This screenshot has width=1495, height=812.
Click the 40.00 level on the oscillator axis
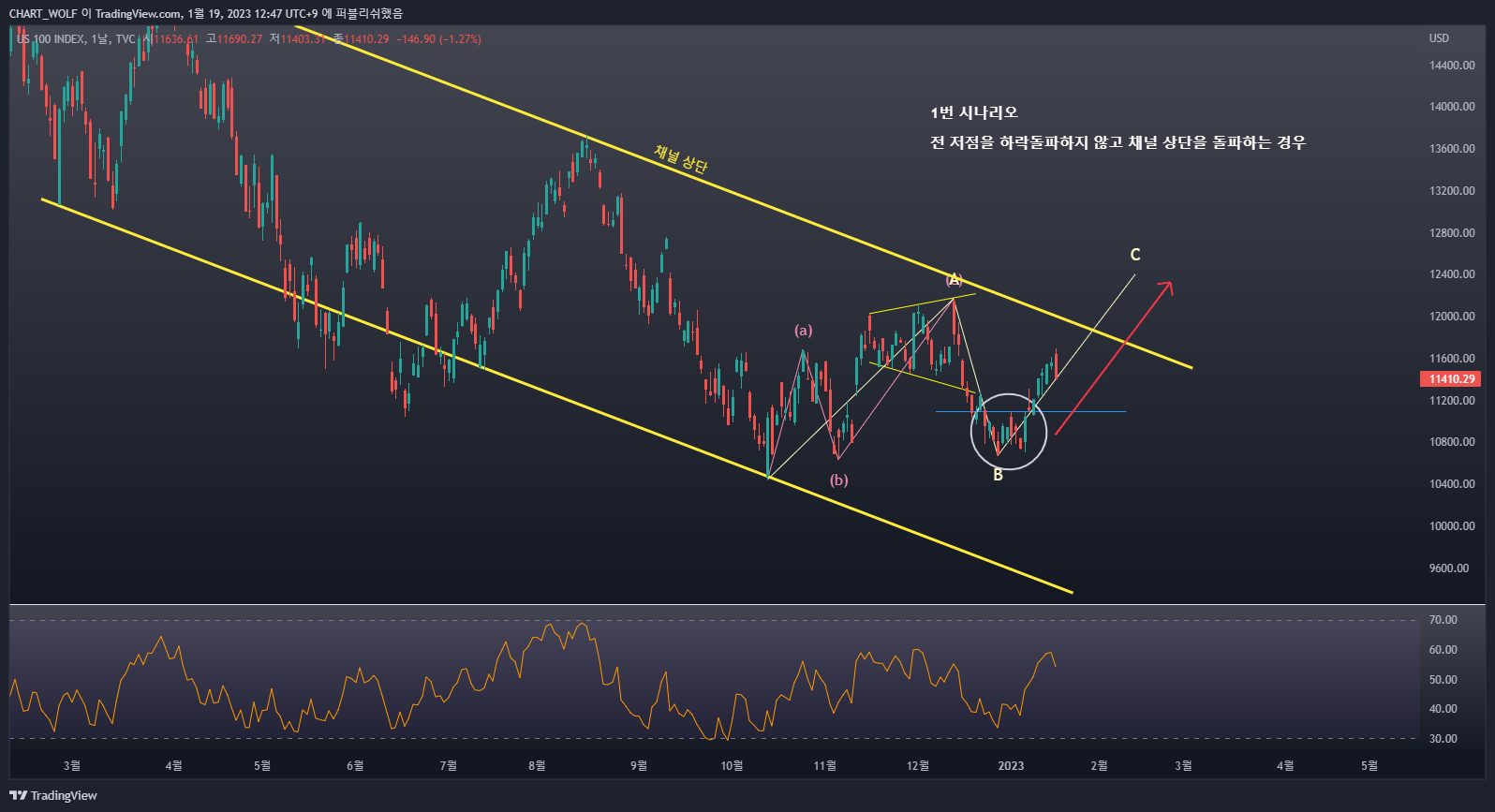[x=1443, y=709]
